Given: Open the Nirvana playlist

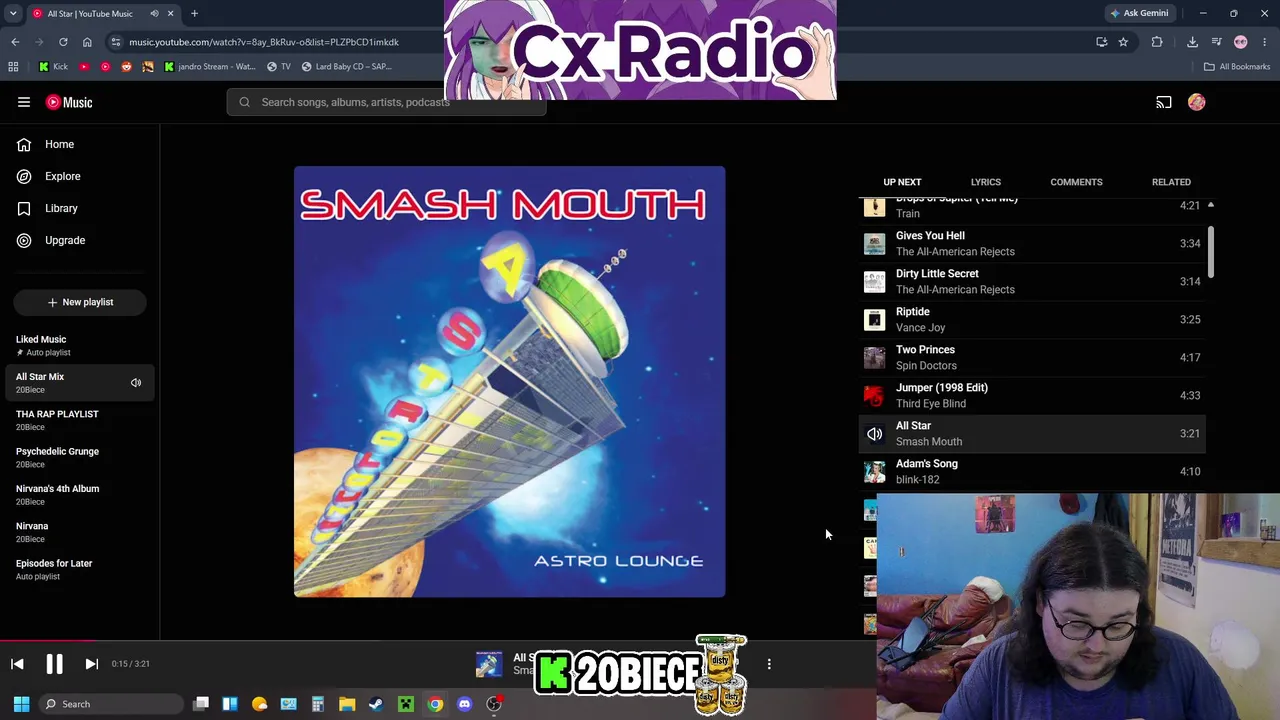Looking at the screenshot, I should click(x=80, y=532).
